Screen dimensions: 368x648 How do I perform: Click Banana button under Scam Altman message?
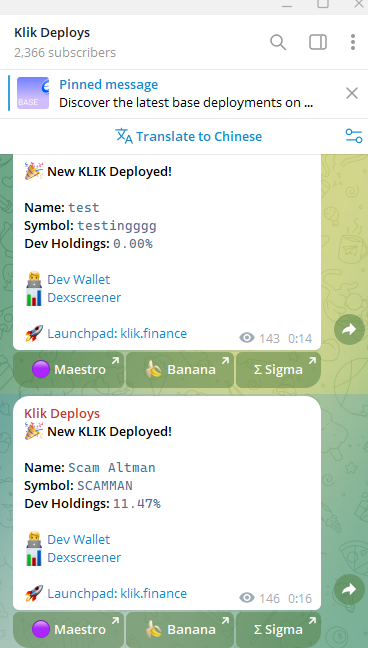180,629
